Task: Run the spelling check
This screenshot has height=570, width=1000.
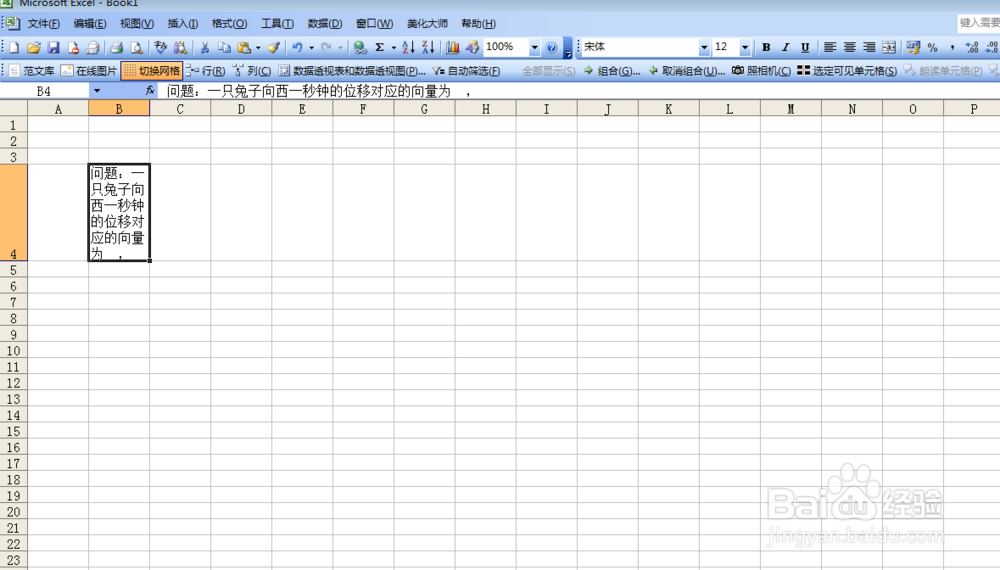Action: tap(160, 47)
